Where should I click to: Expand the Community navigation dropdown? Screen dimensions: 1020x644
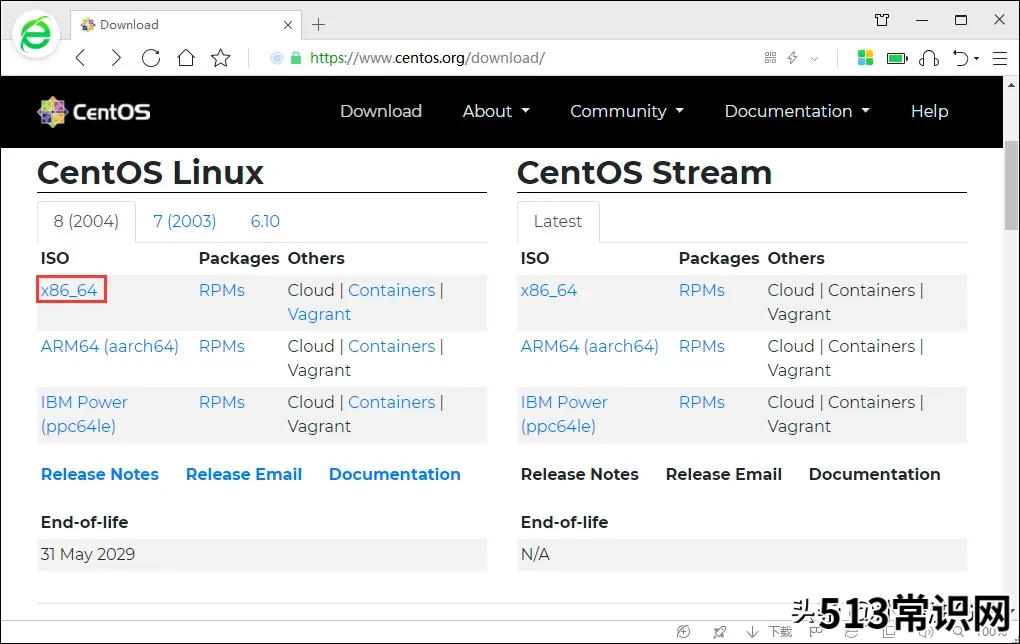pyautogui.click(x=626, y=111)
